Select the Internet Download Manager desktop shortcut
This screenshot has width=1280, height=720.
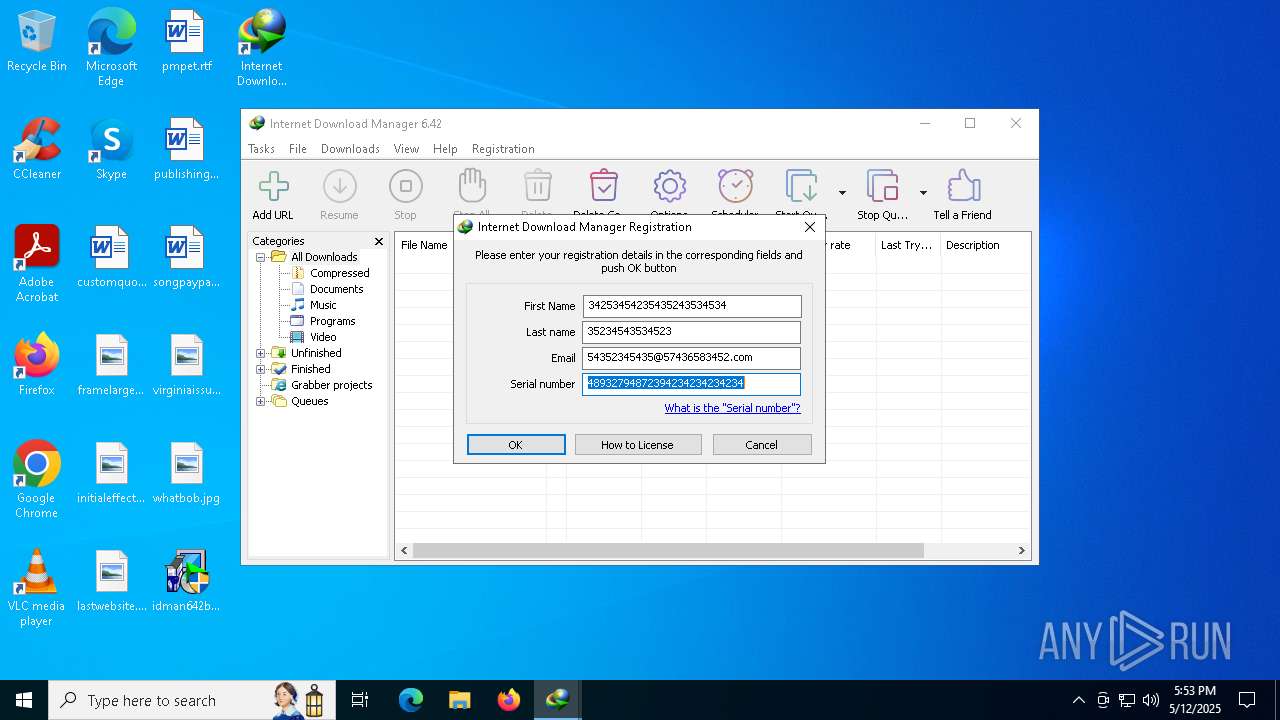click(x=262, y=49)
